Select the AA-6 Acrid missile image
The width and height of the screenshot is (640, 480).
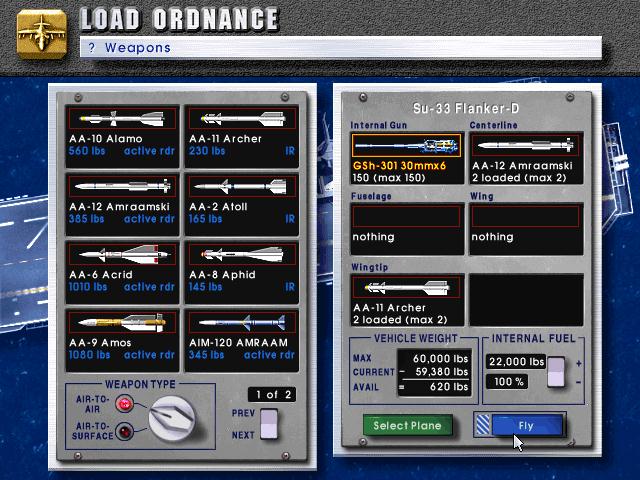tap(122, 255)
